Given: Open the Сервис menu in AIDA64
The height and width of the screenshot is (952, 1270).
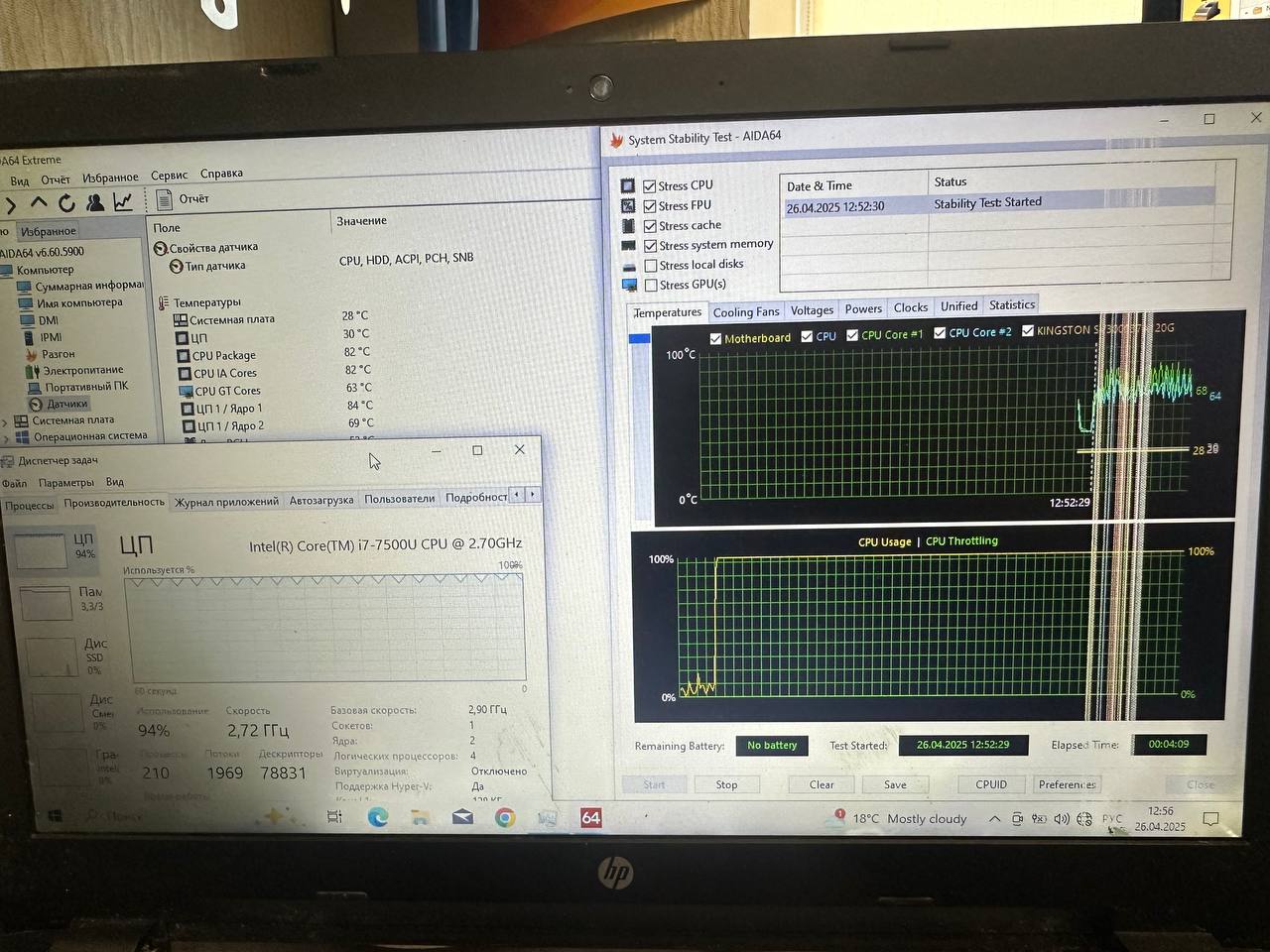Looking at the screenshot, I should pos(169,176).
